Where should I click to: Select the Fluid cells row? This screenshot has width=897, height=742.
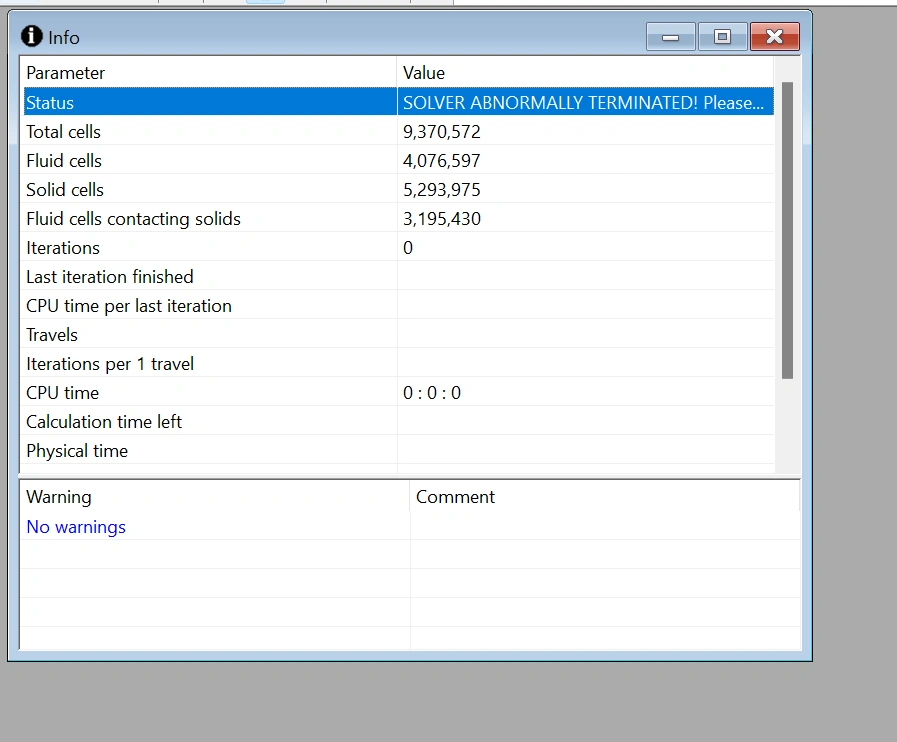tap(399, 160)
